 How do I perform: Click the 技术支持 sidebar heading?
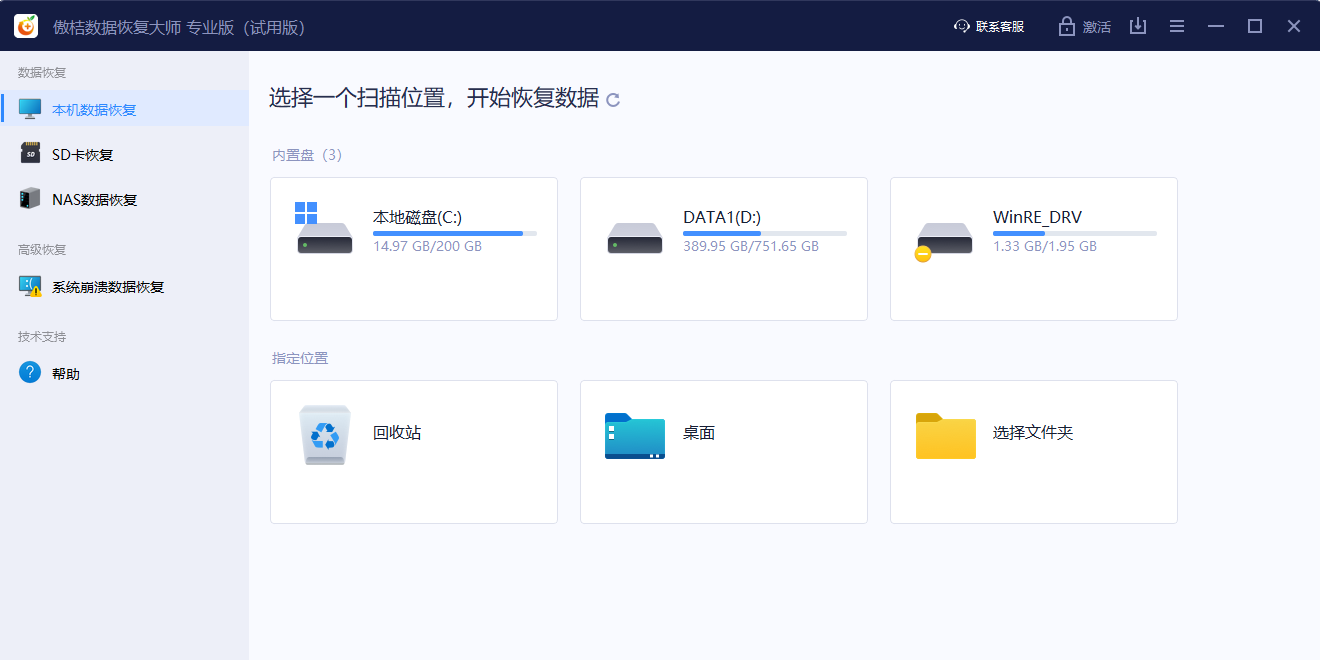click(42, 337)
